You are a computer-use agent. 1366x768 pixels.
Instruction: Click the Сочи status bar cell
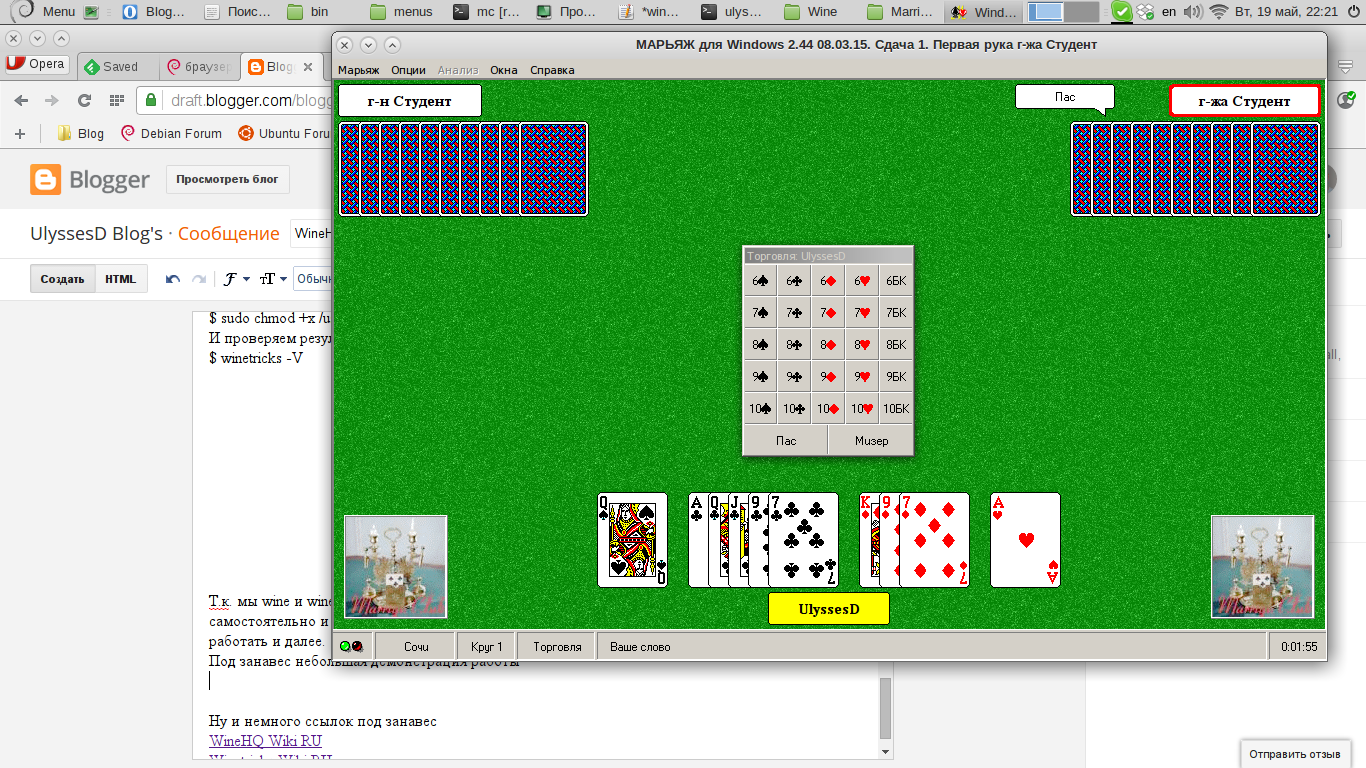coord(416,647)
